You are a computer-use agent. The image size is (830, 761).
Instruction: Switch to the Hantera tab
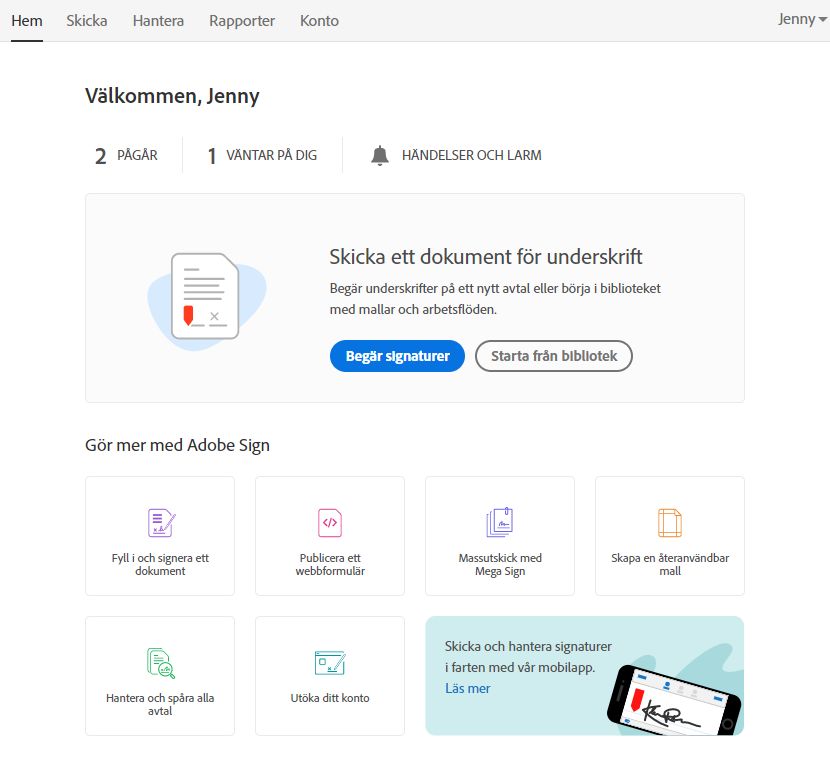[x=158, y=21]
